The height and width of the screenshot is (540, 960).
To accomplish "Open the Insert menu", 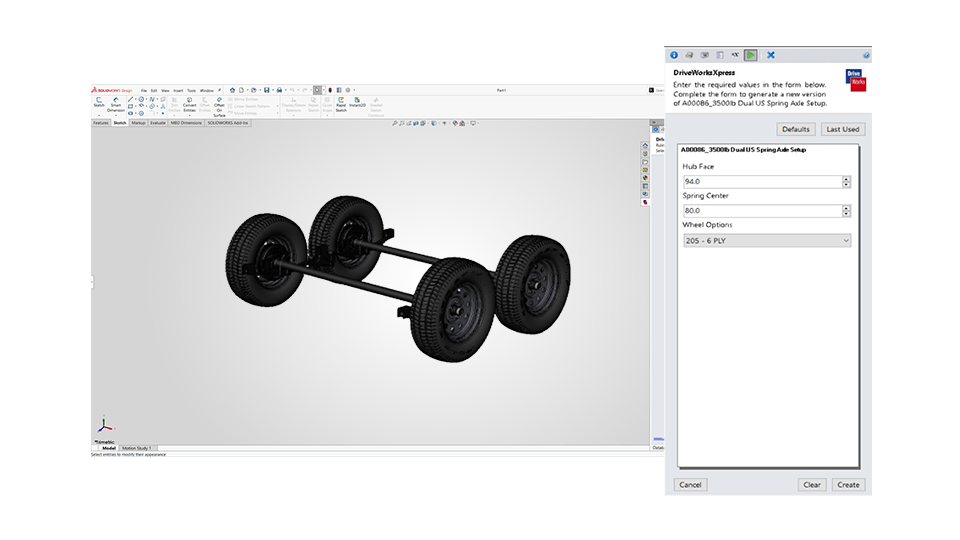I will point(177,90).
